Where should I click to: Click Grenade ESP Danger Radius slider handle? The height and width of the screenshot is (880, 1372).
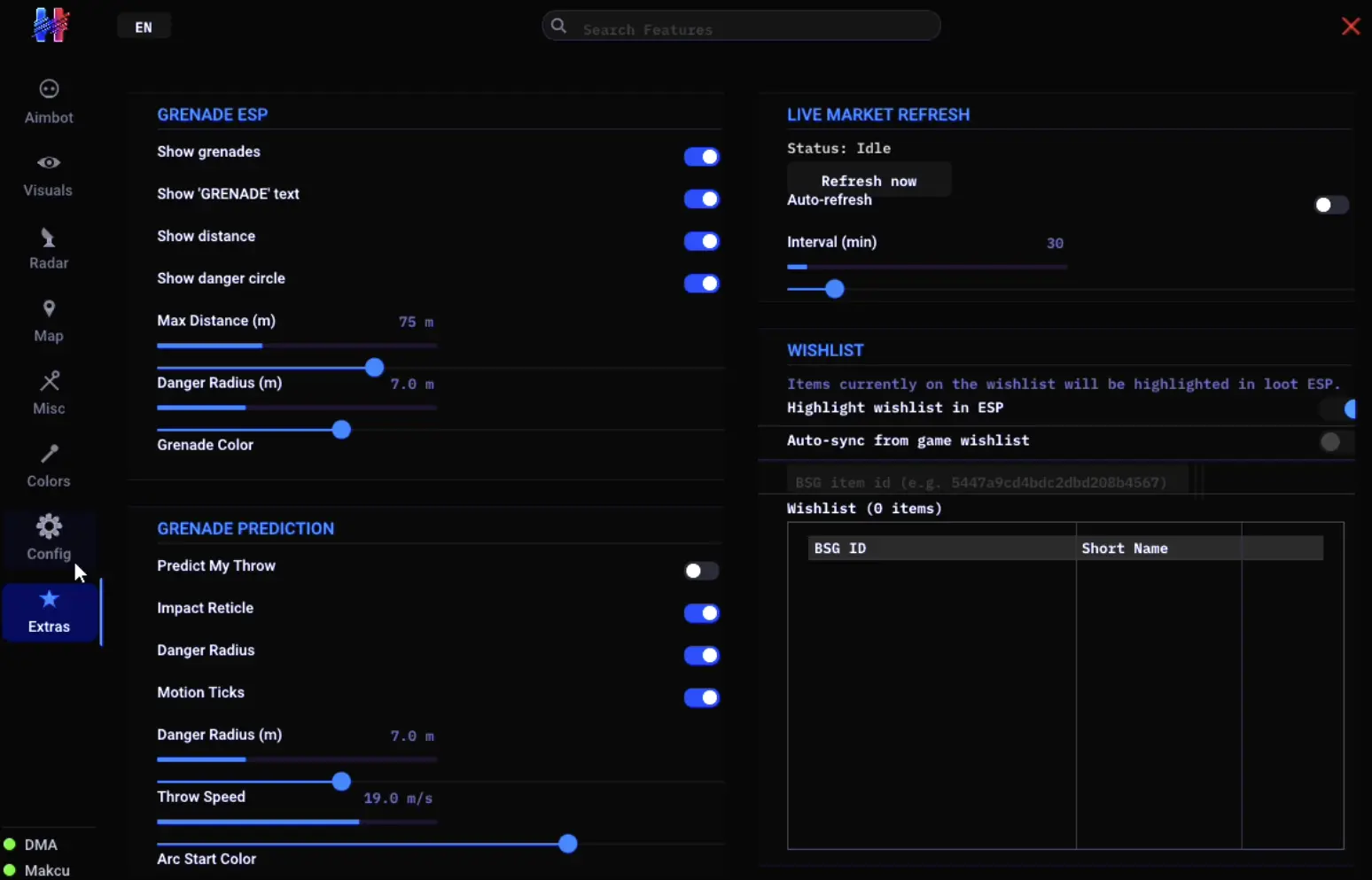(341, 430)
